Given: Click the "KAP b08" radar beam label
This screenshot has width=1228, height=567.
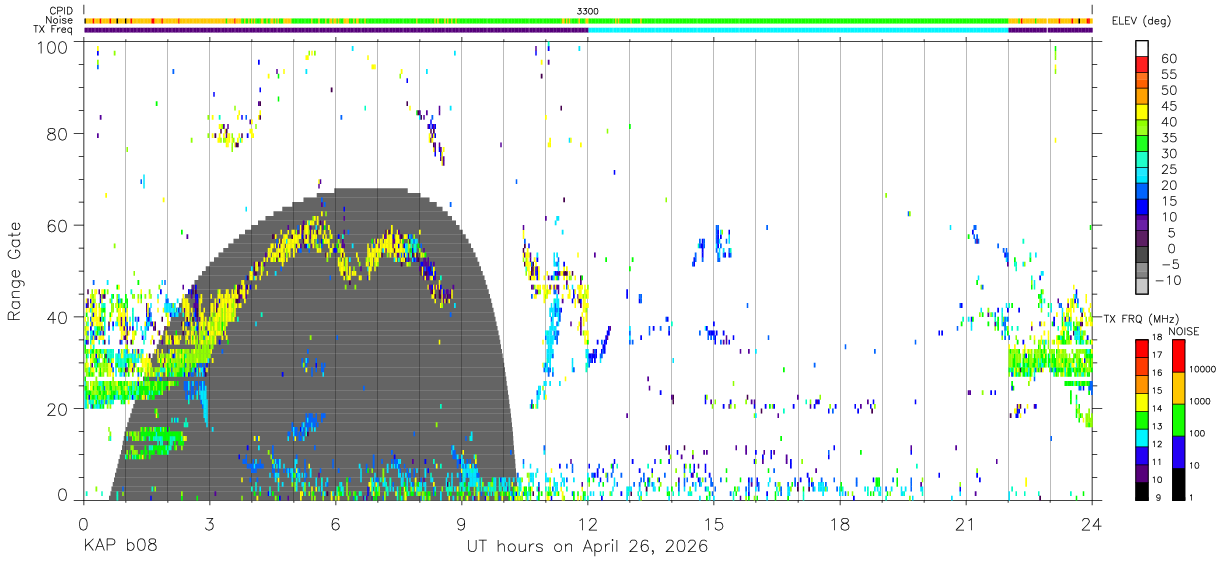Looking at the screenshot, I should click(119, 547).
